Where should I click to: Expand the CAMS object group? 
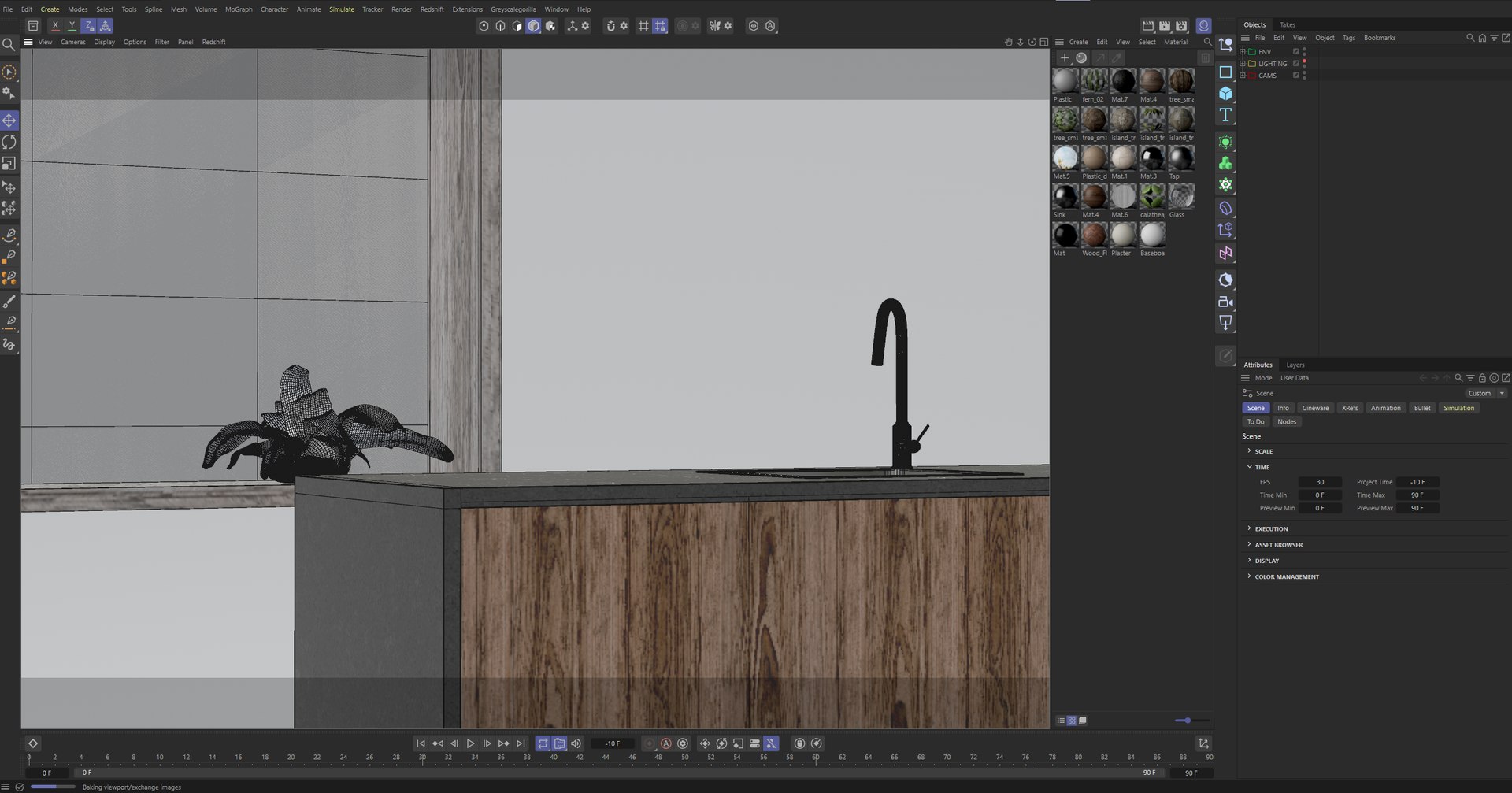point(1243,76)
